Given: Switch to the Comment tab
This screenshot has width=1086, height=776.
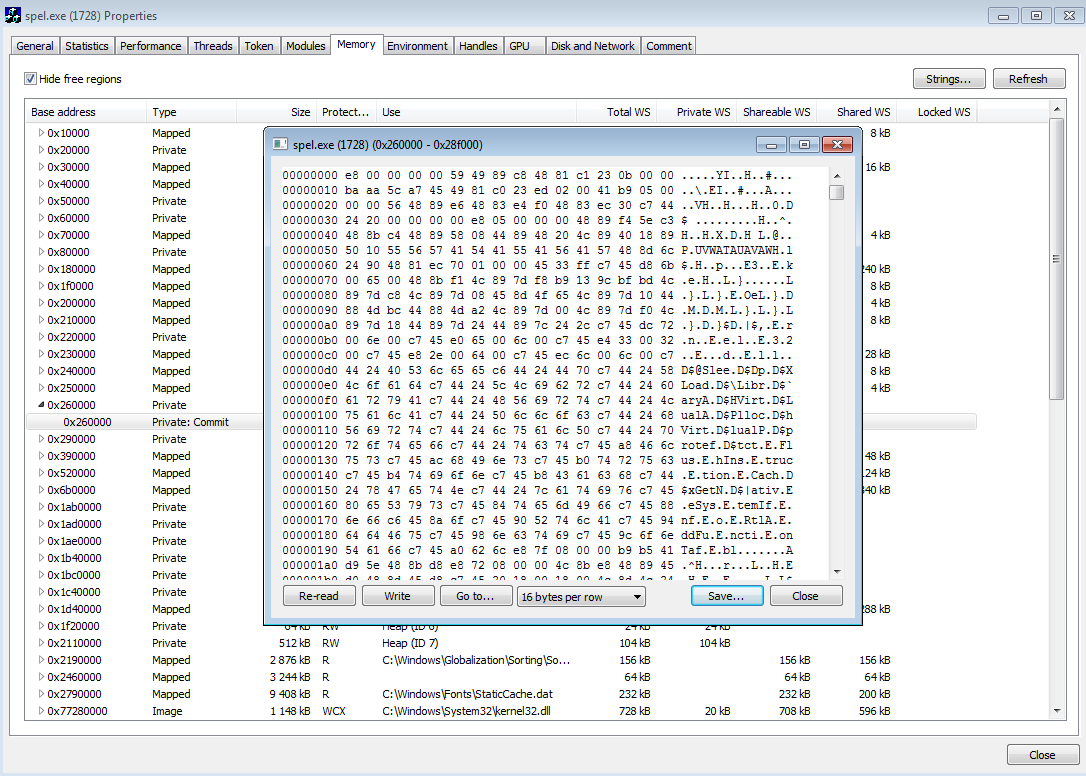Looking at the screenshot, I should 669,46.
